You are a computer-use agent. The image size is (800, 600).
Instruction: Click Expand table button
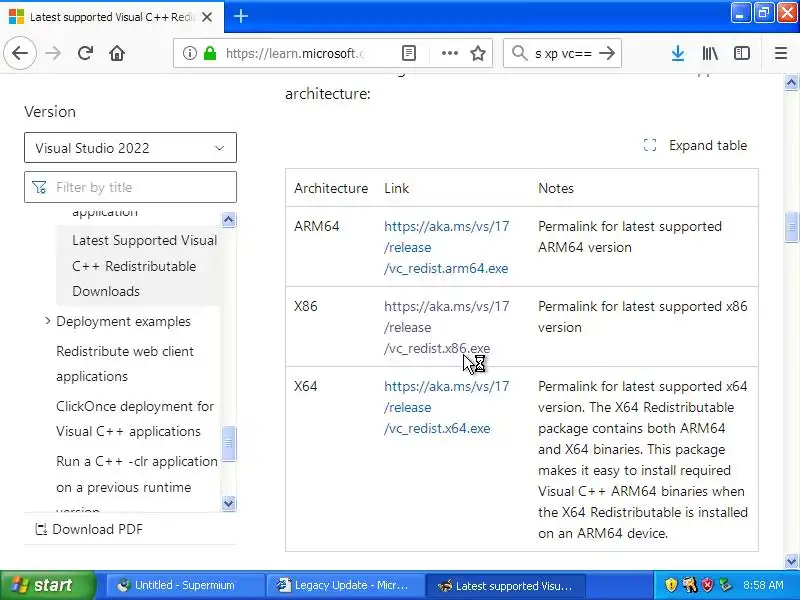pyautogui.click(x=695, y=145)
